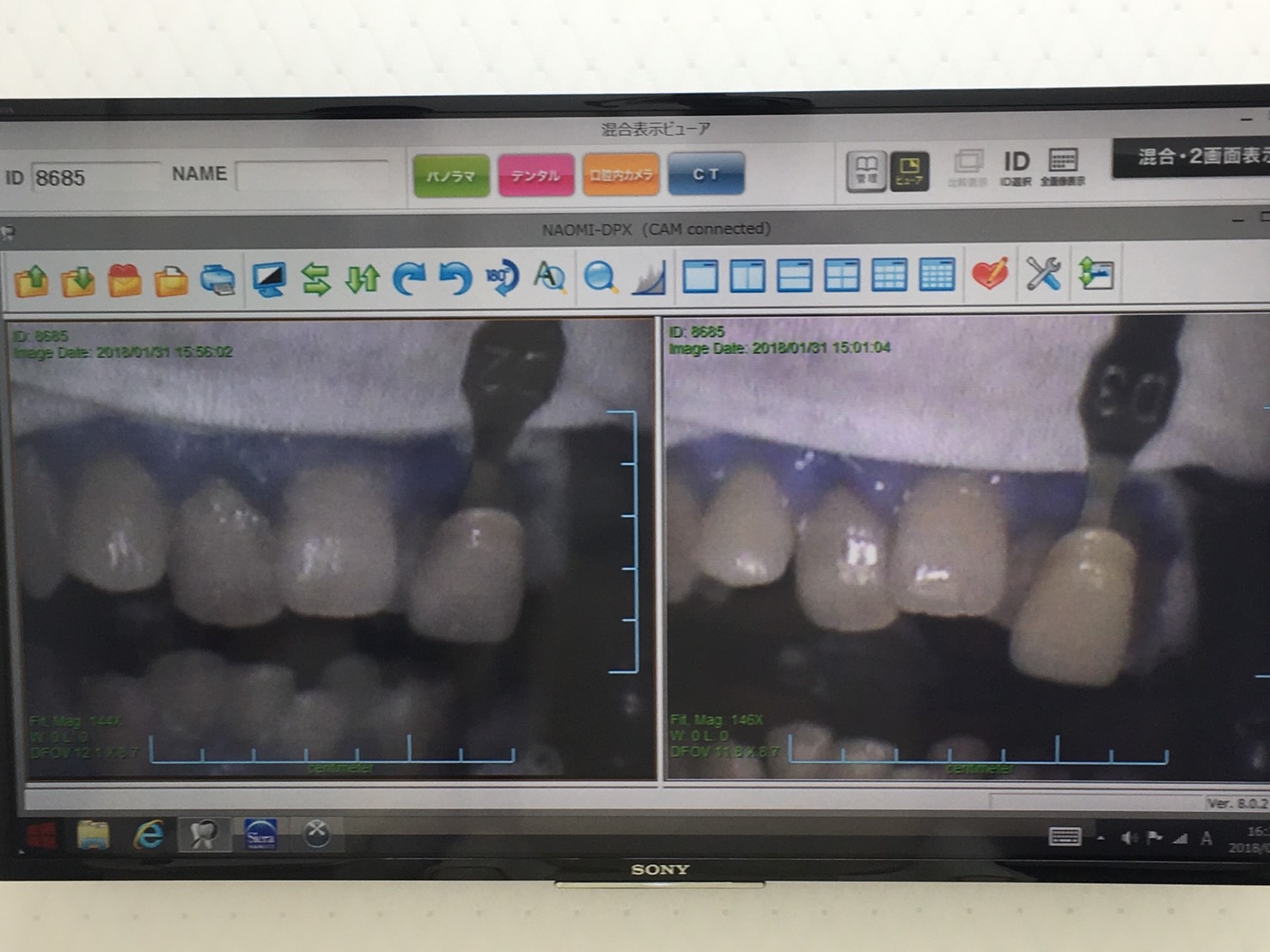Open Internet Explorer from the taskbar
This screenshot has height=952, width=1270.
tap(149, 834)
